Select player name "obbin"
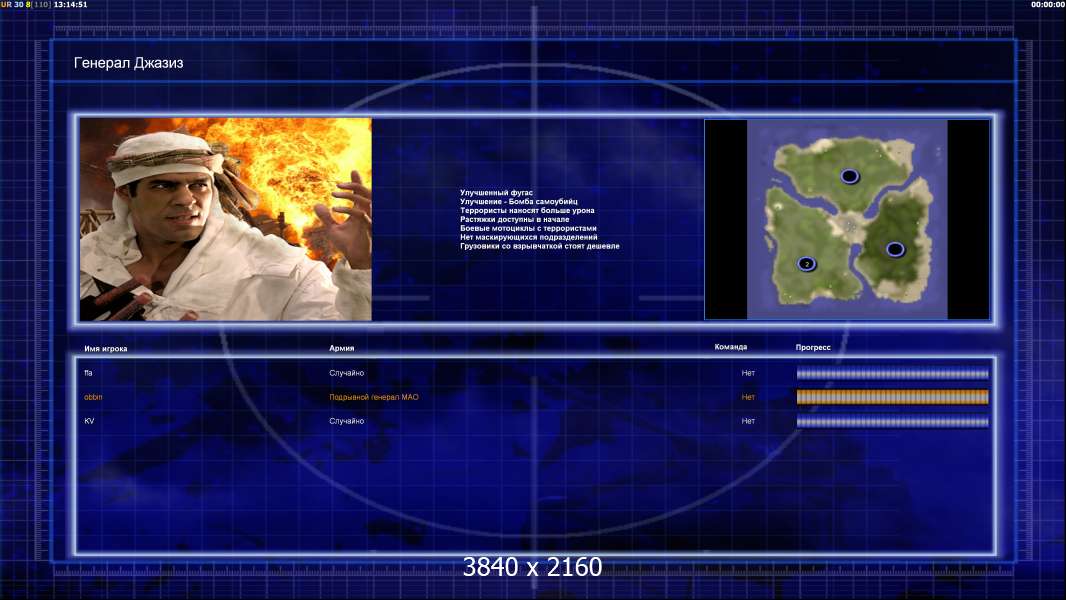This screenshot has width=1066, height=600. pos(93,397)
